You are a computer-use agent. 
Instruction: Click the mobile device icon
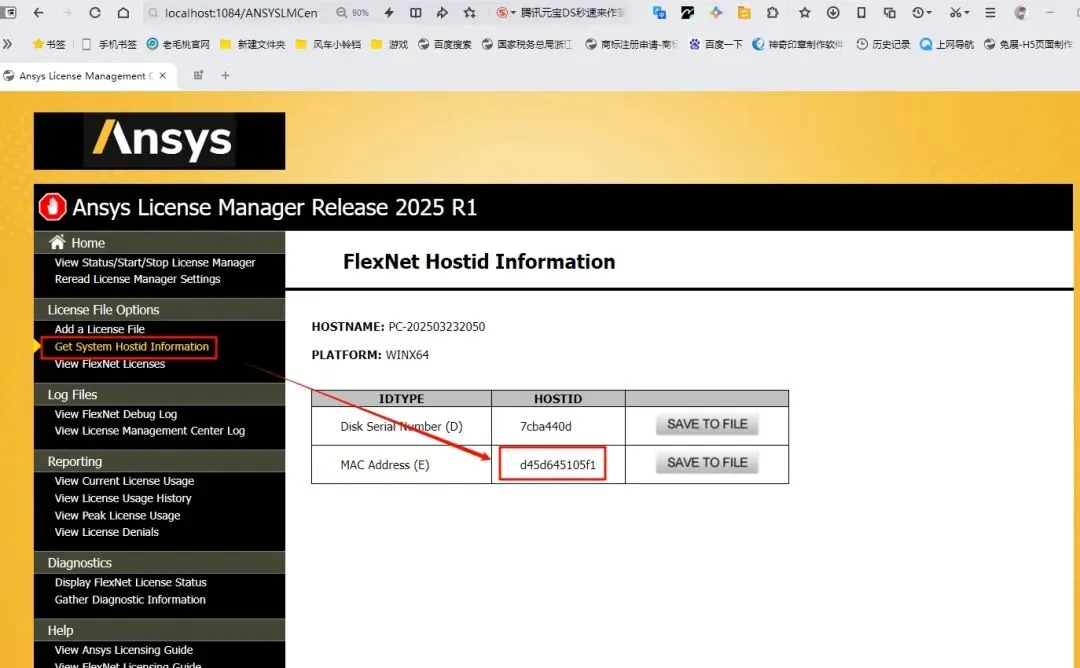click(x=861, y=12)
